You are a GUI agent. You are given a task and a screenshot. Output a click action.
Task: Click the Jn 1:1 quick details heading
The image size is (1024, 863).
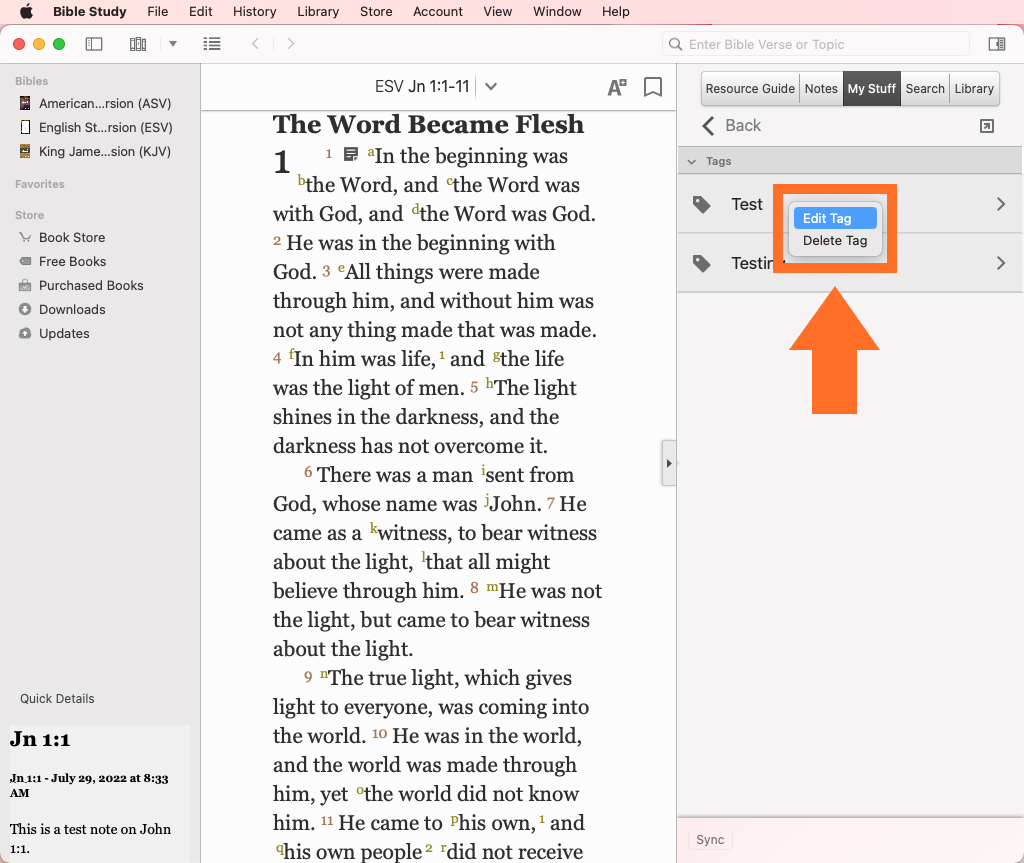(40, 739)
